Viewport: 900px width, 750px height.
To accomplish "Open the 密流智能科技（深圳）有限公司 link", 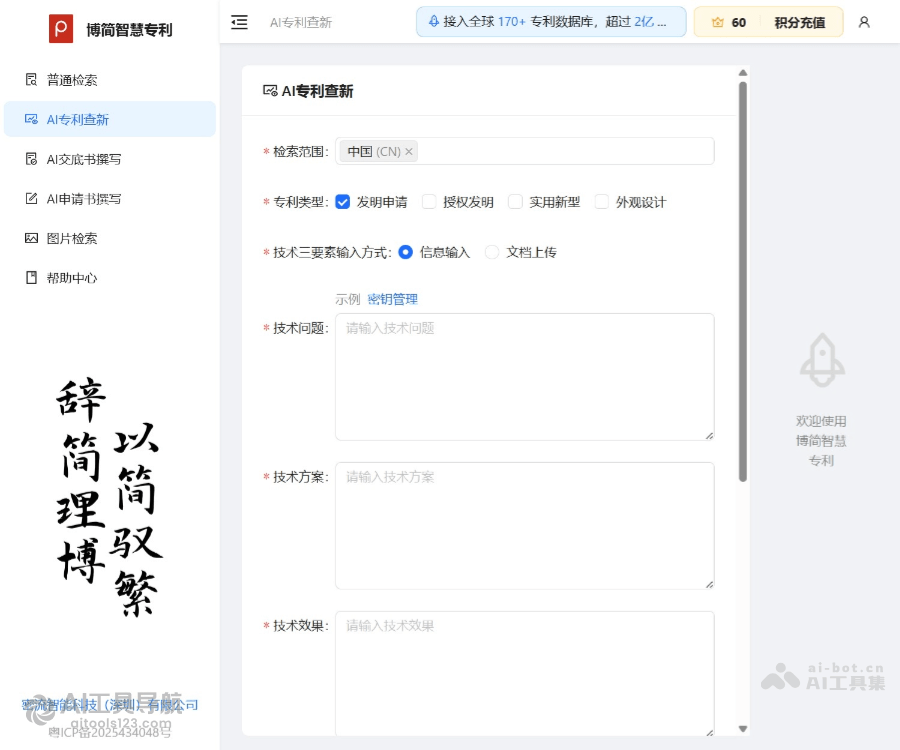I will (x=110, y=705).
